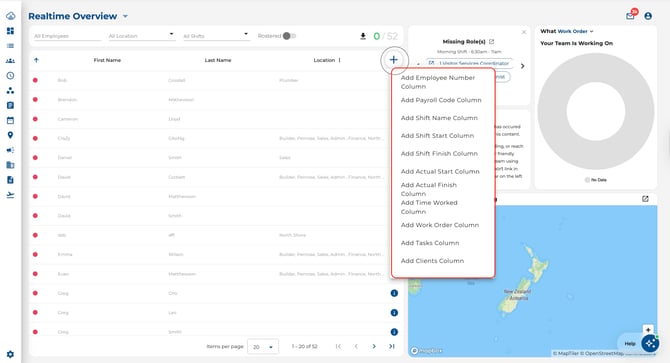Open the three-dots hierarchy icon in sidebar
Viewport: 670px width, 363px height.
[x=11, y=91]
